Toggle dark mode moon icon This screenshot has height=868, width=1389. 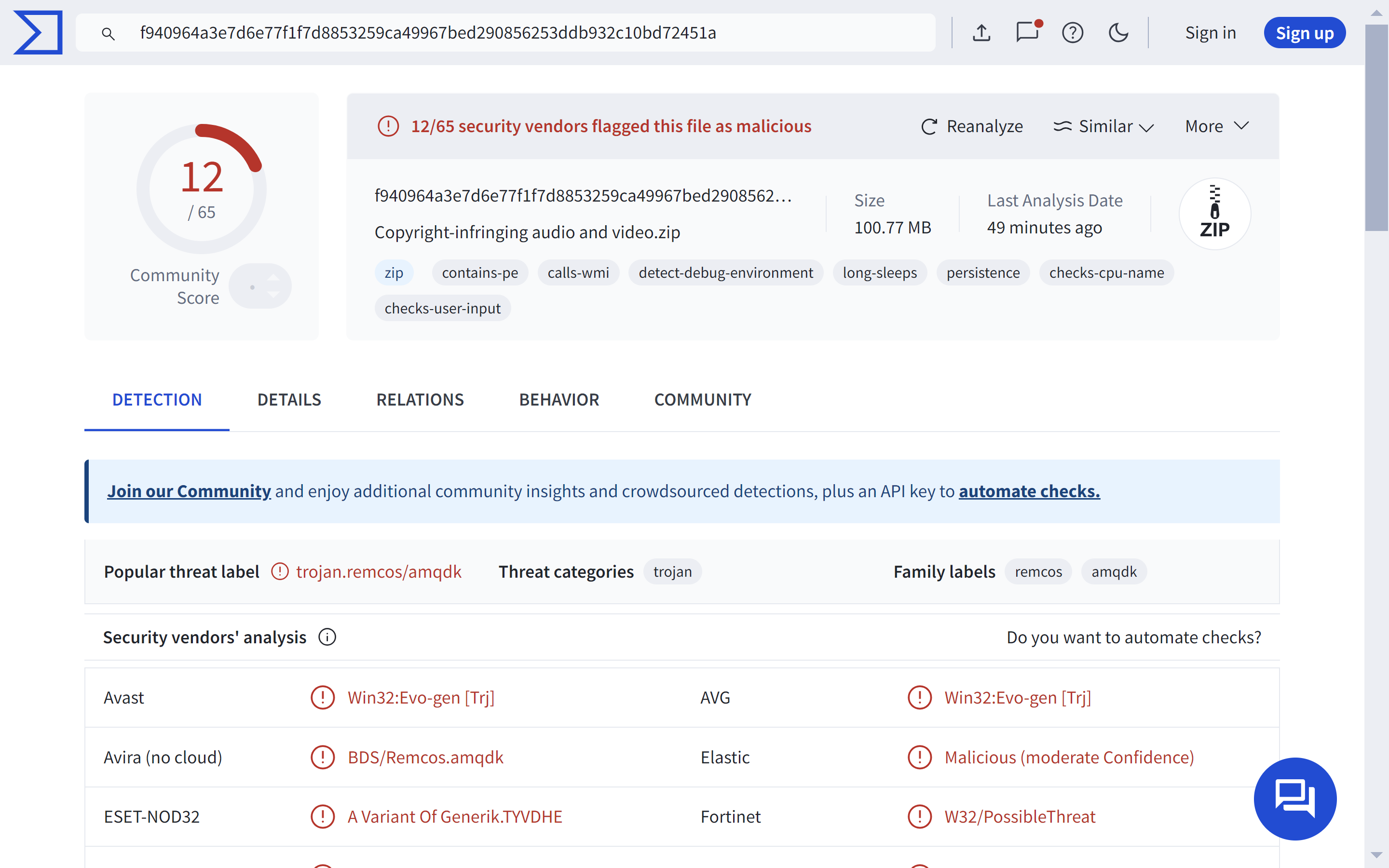(1118, 33)
